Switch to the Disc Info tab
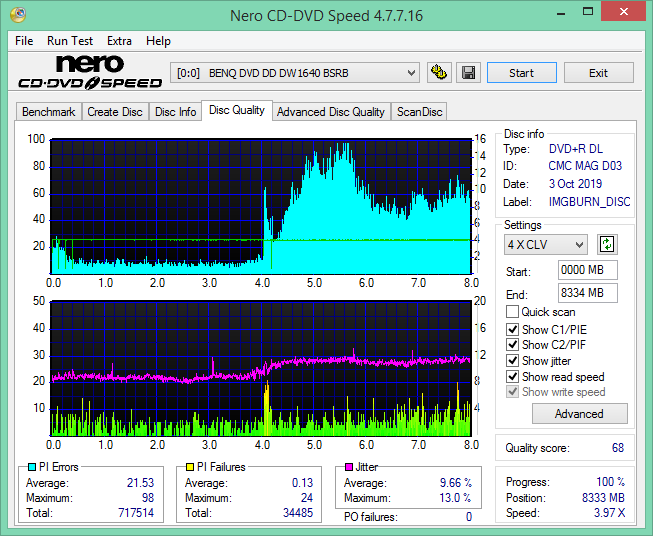 click(175, 112)
